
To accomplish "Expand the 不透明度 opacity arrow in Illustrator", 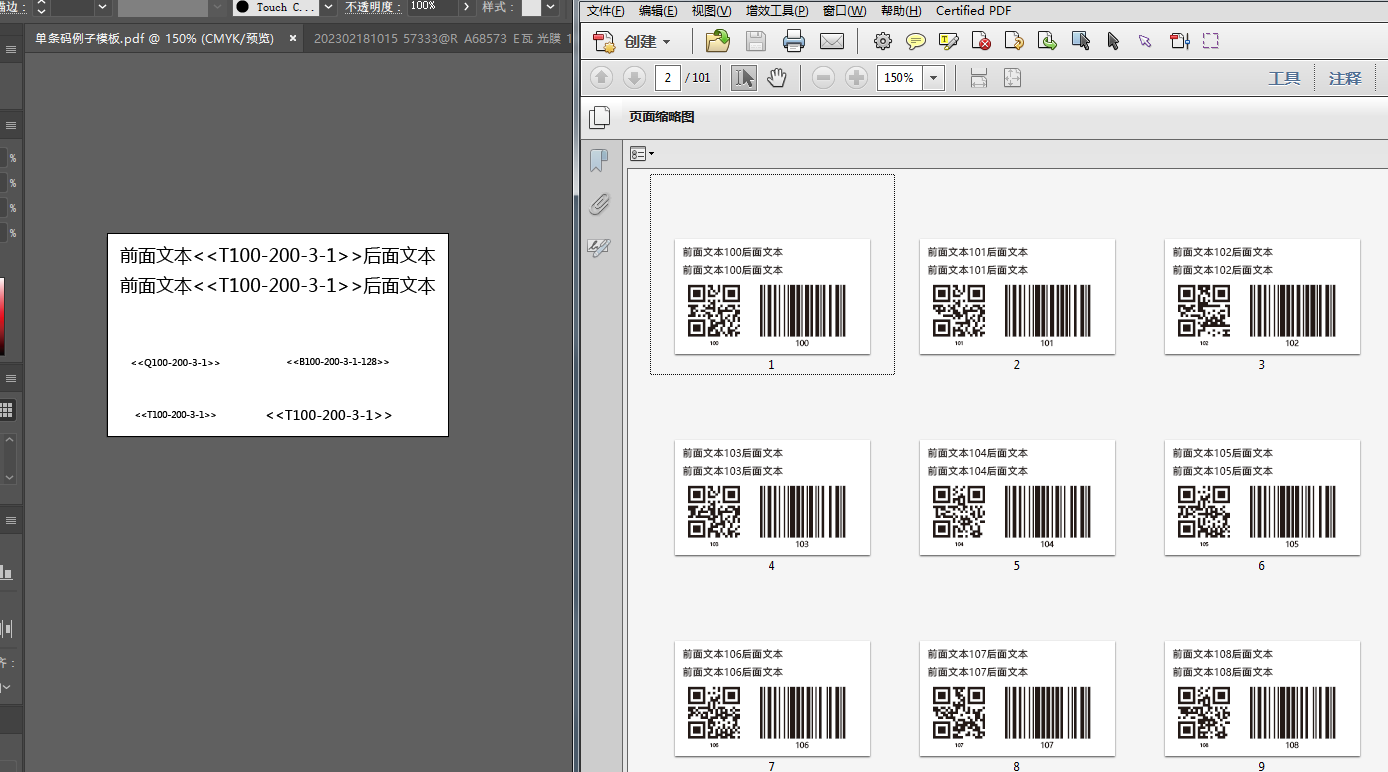I will pos(465,7).
